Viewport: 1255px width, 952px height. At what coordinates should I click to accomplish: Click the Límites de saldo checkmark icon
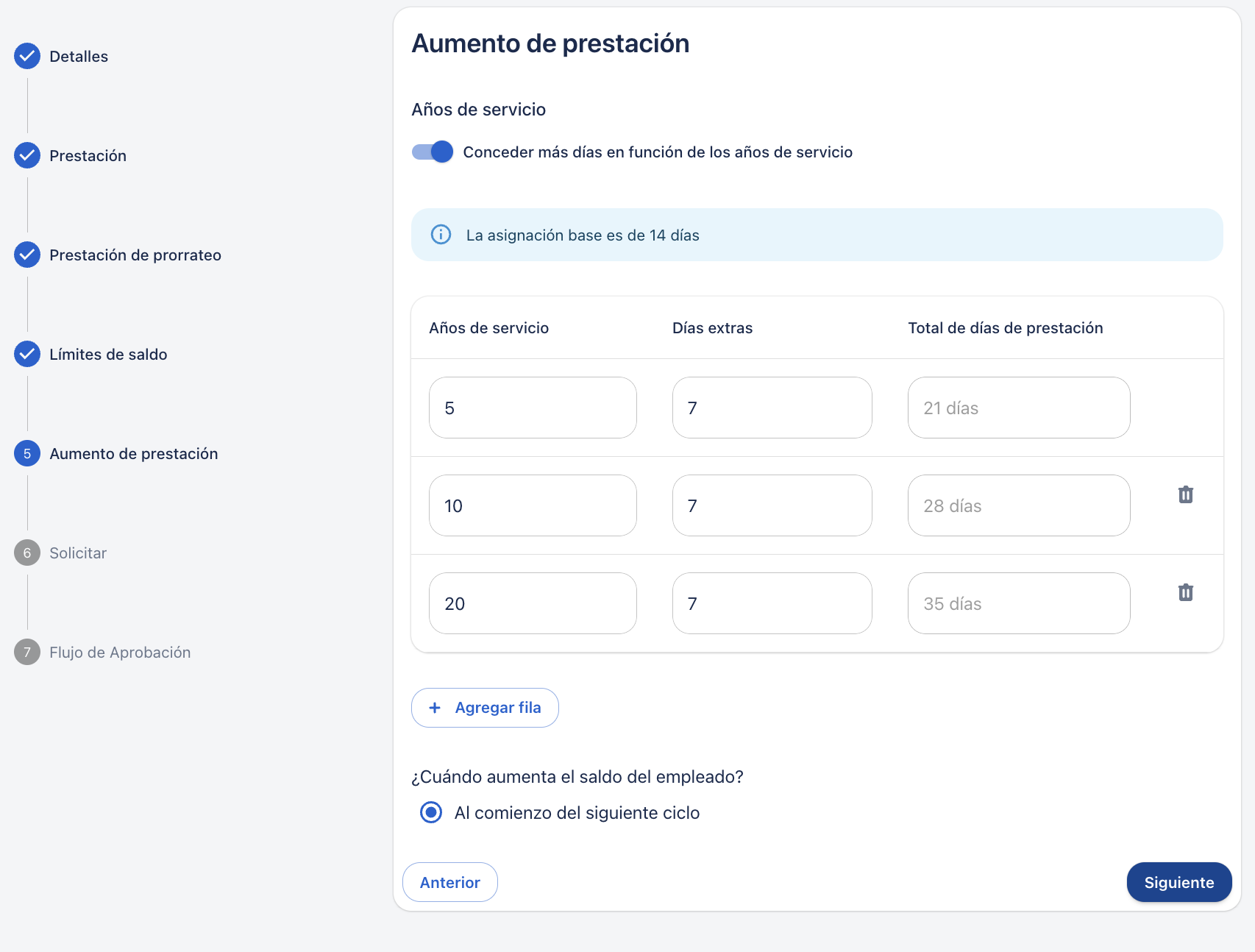pos(27,354)
